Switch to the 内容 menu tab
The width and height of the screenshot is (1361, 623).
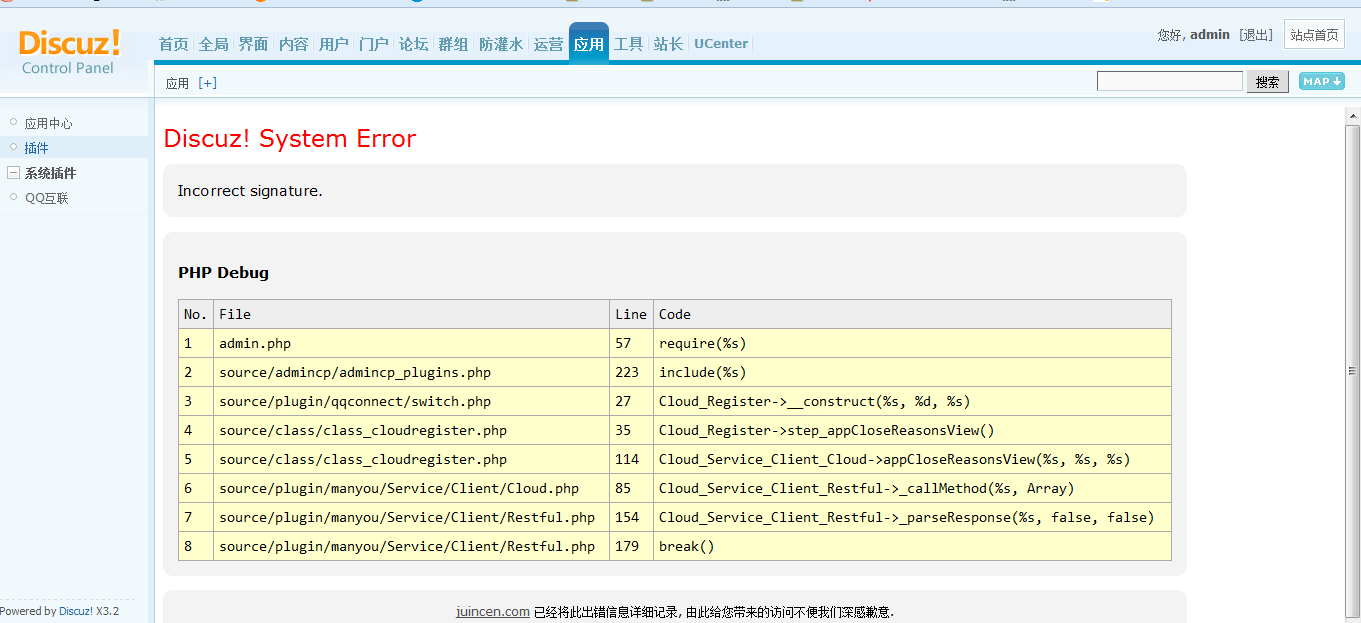pyautogui.click(x=293, y=44)
